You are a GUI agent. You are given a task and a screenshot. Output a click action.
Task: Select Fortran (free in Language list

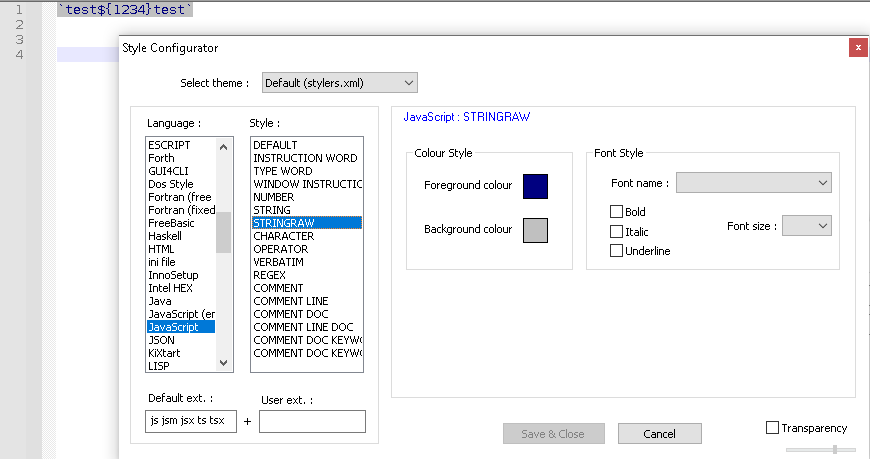tap(181, 197)
